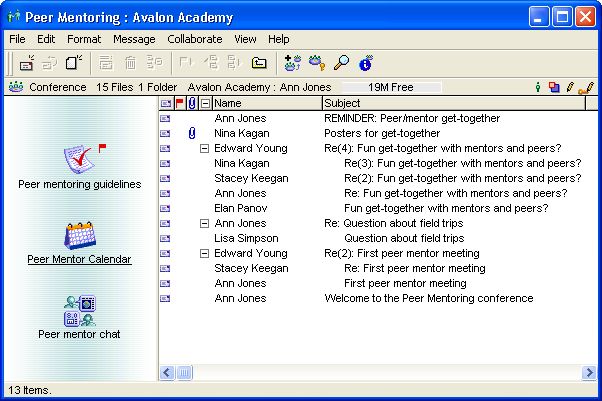
Task: Toggle sort by red flag column
Action: tap(179, 103)
